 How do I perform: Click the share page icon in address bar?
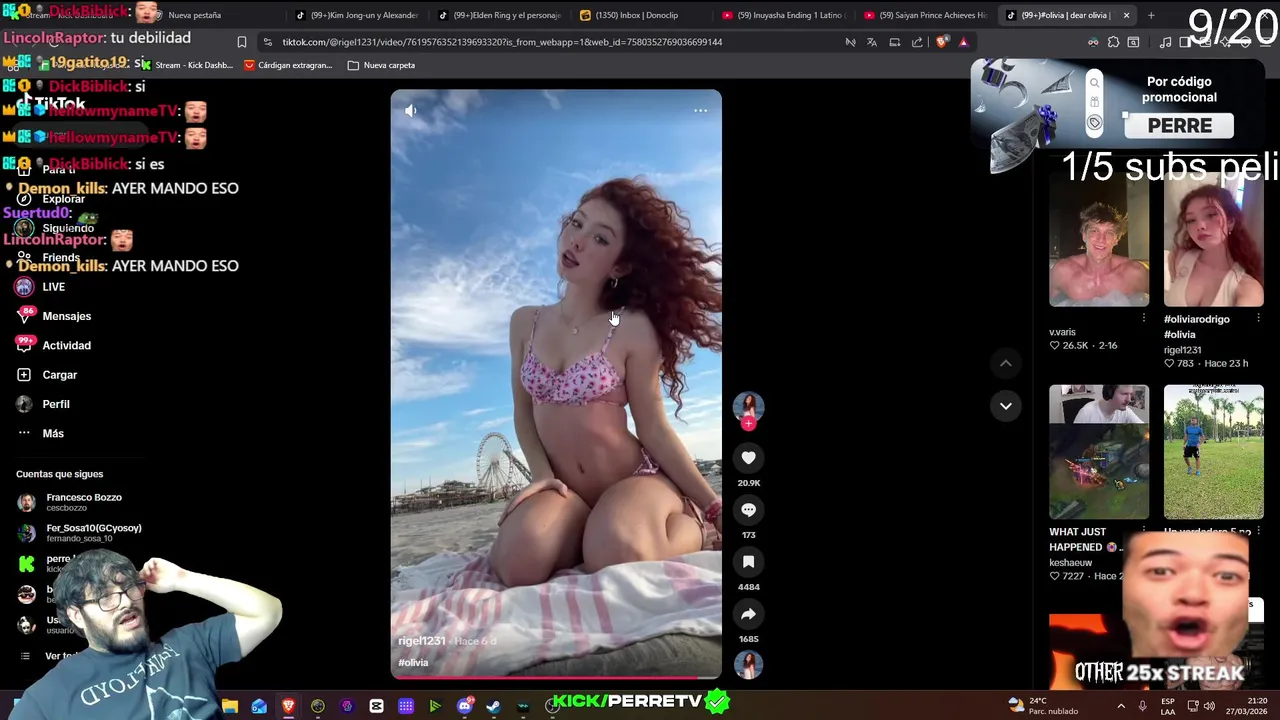[x=917, y=42]
